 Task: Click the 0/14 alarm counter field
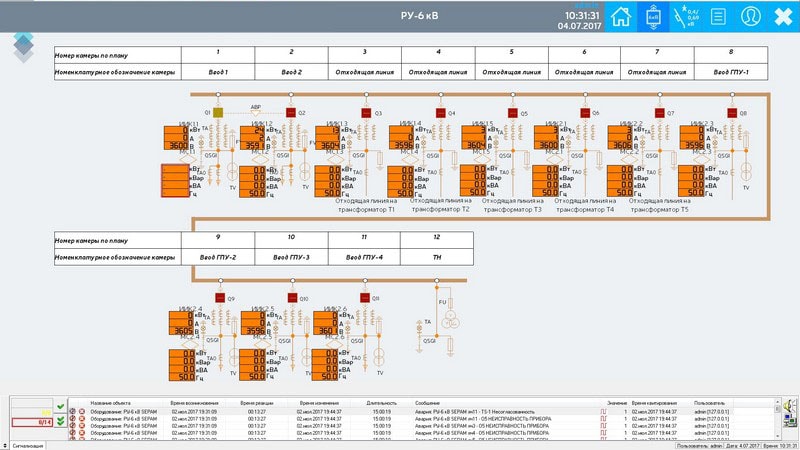pyautogui.click(x=32, y=422)
